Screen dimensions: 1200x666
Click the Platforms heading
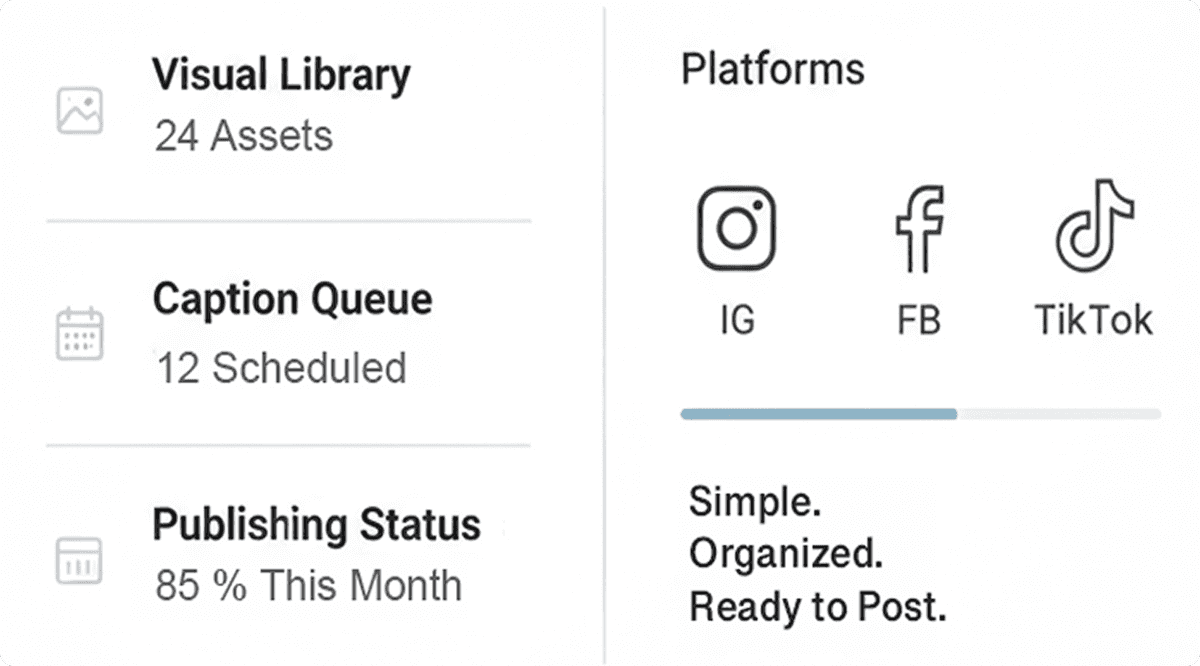point(772,70)
